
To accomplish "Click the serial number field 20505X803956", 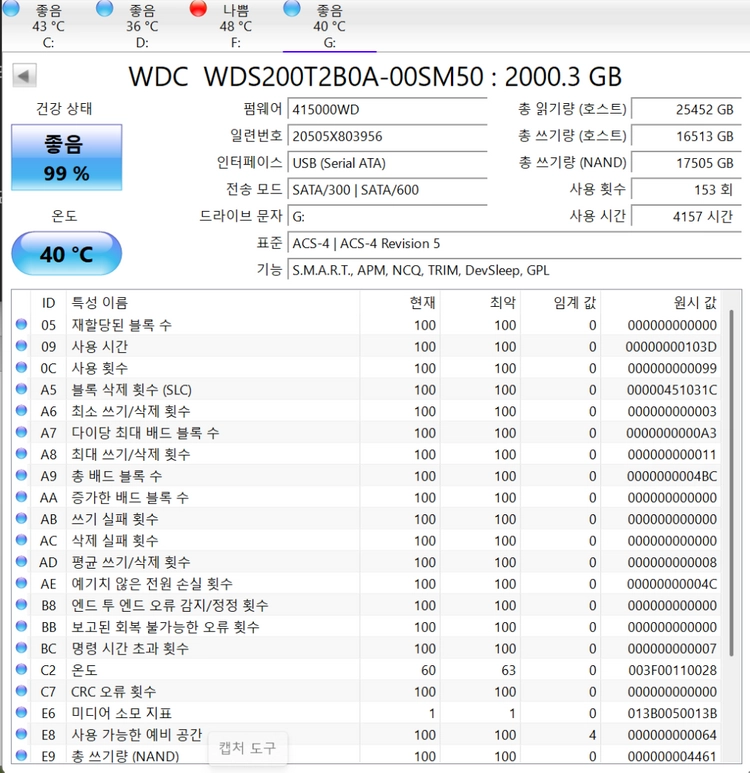I will click(388, 136).
